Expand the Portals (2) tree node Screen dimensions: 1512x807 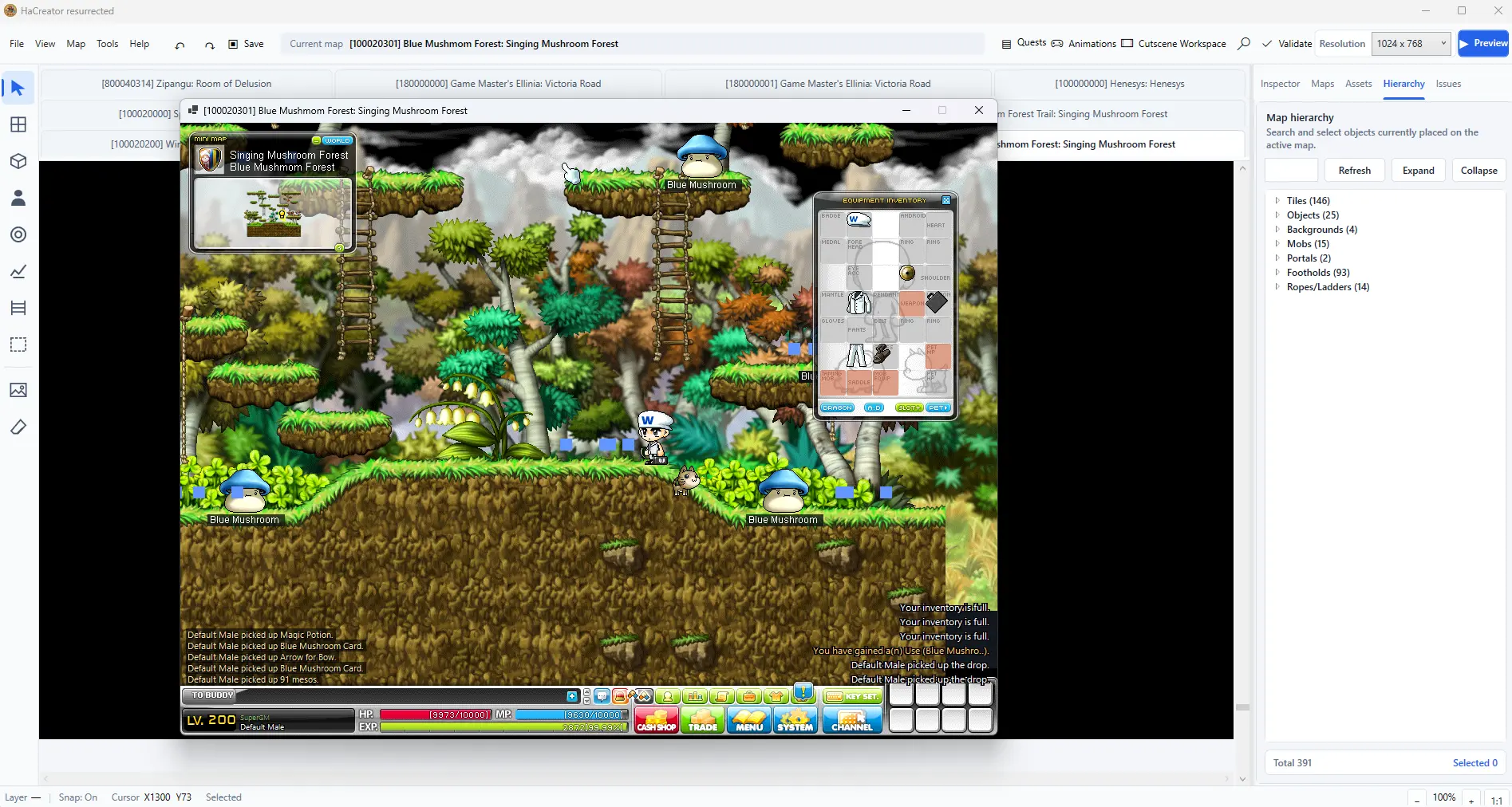tap(1277, 258)
